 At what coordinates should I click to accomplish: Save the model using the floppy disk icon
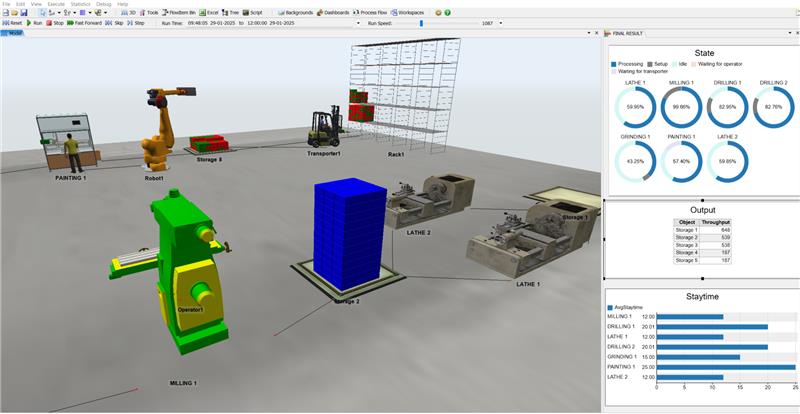coord(23,12)
